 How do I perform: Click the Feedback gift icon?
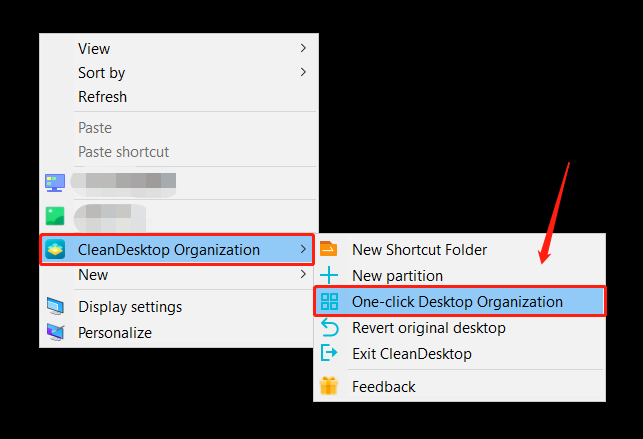click(x=329, y=386)
